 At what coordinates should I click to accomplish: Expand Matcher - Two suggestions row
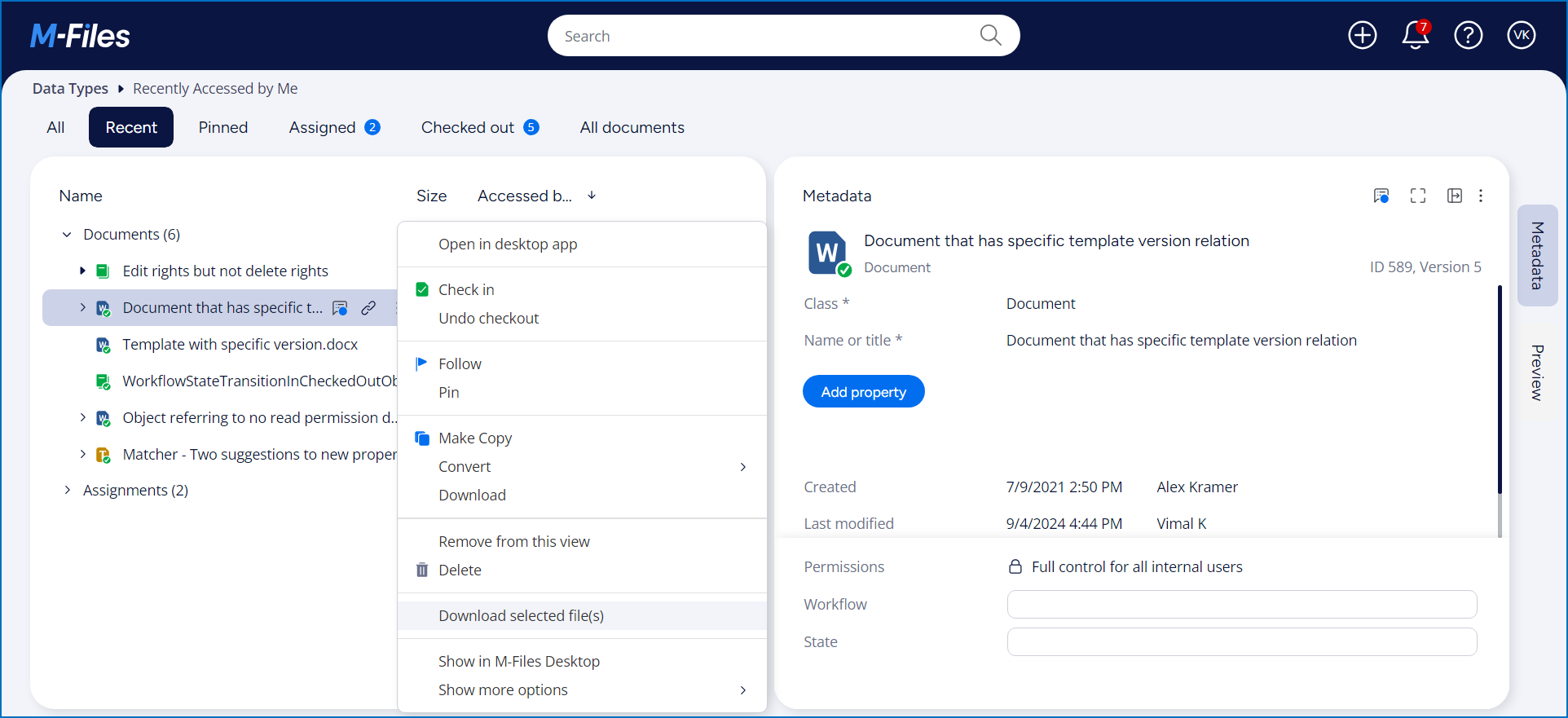[x=82, y=454]
